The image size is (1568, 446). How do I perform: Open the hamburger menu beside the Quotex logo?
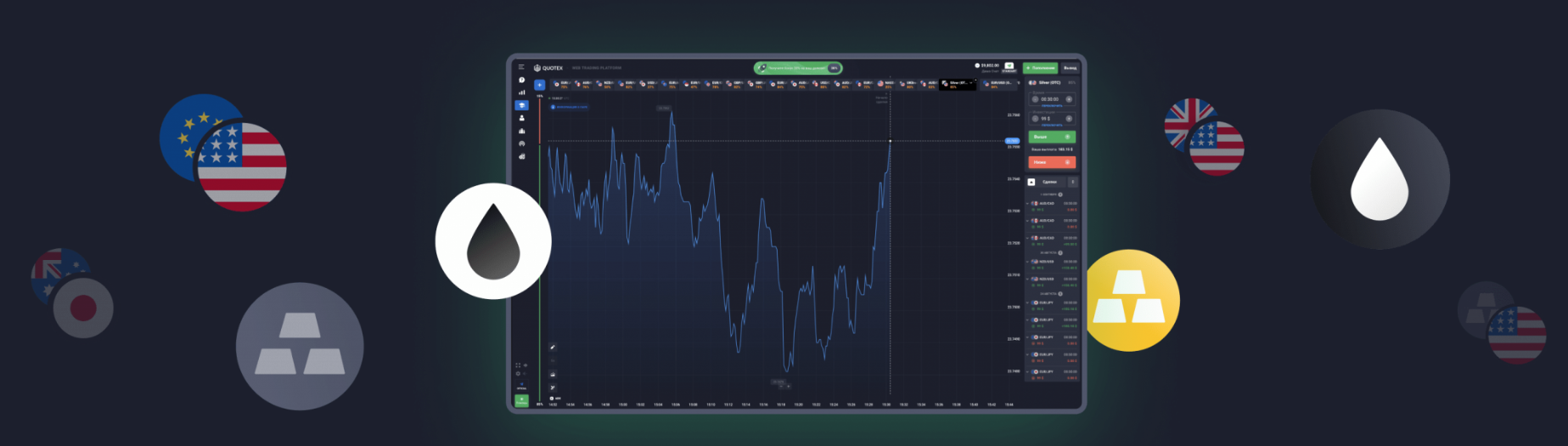pos(521,67)
